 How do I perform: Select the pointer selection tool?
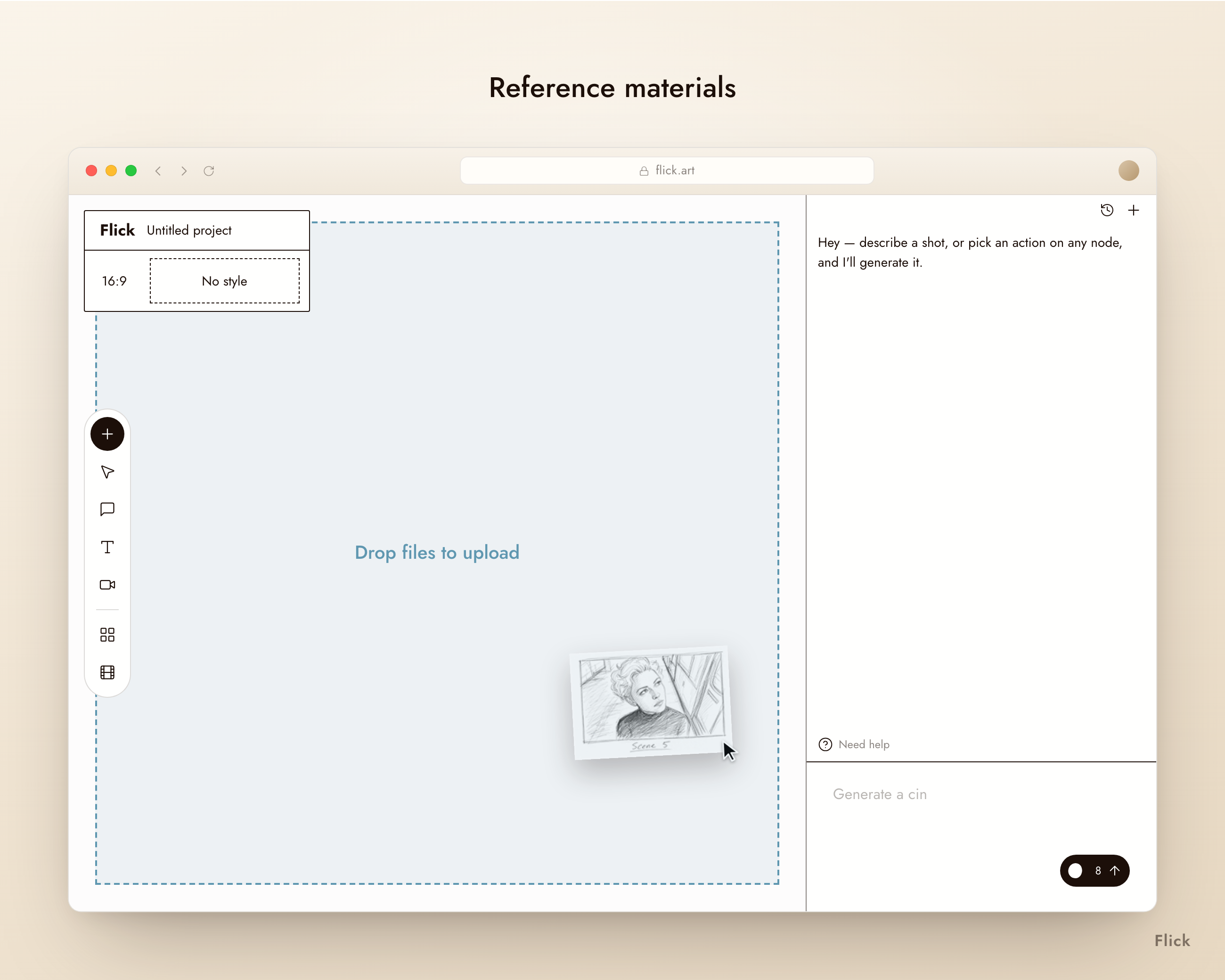tap(107, 472)
